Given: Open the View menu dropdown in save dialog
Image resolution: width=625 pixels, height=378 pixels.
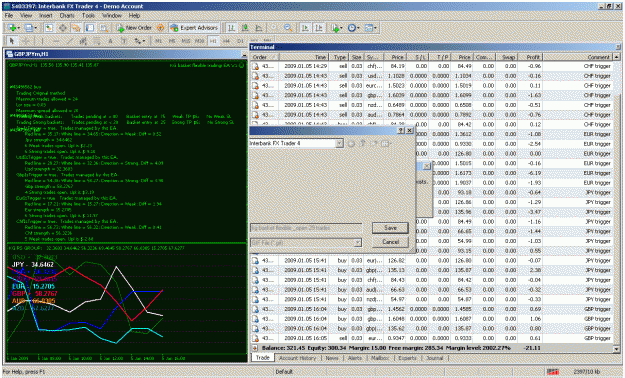Looking at the screenshot, I should (x=385, y=144).
